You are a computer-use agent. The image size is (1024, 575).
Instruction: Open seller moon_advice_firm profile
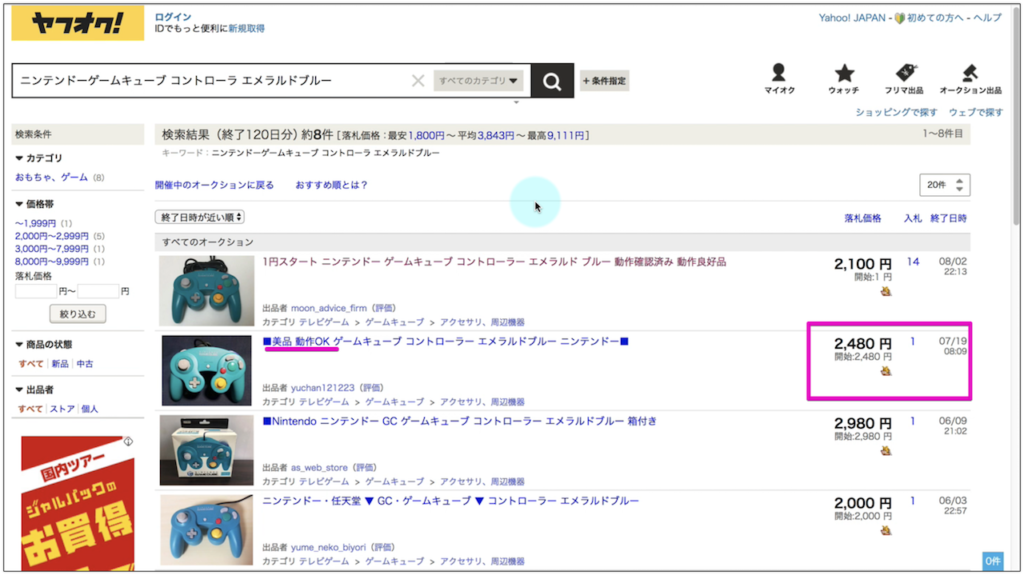328,308
